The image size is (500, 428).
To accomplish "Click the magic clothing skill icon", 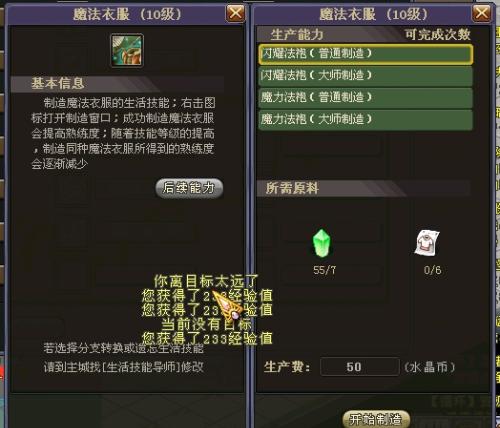I will (127, 51).
